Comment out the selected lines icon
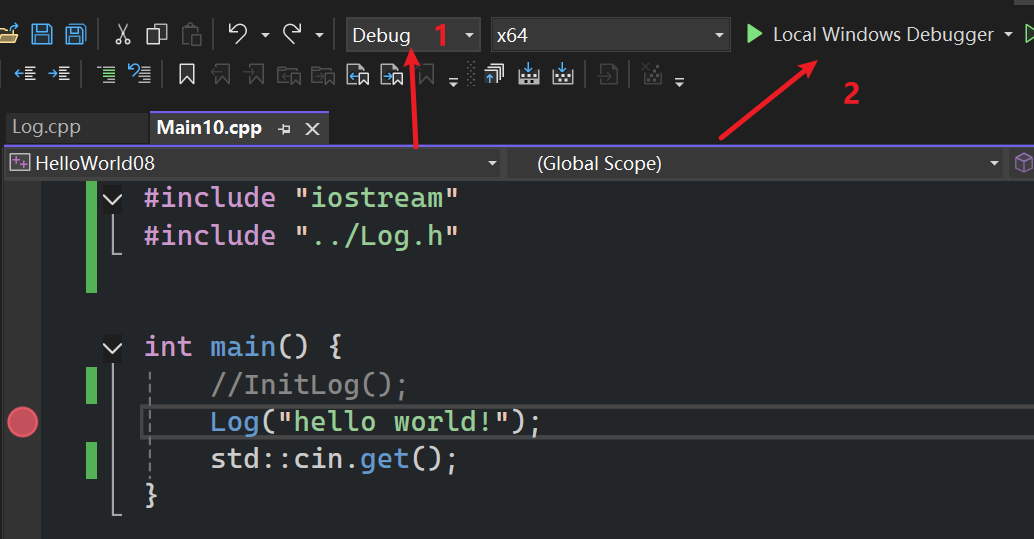1034x539 pixels. point(106,74)
